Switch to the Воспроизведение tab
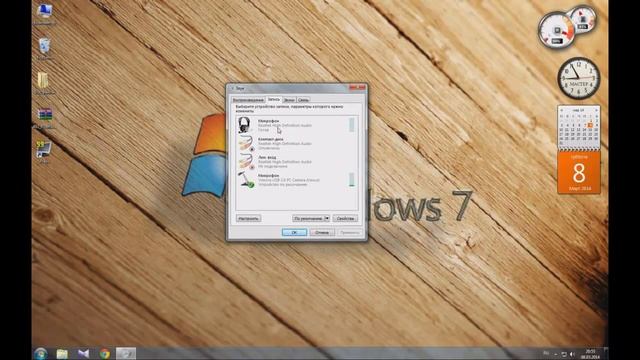The width and height of the screenshot is (640, 360). (x=248, y=100)
